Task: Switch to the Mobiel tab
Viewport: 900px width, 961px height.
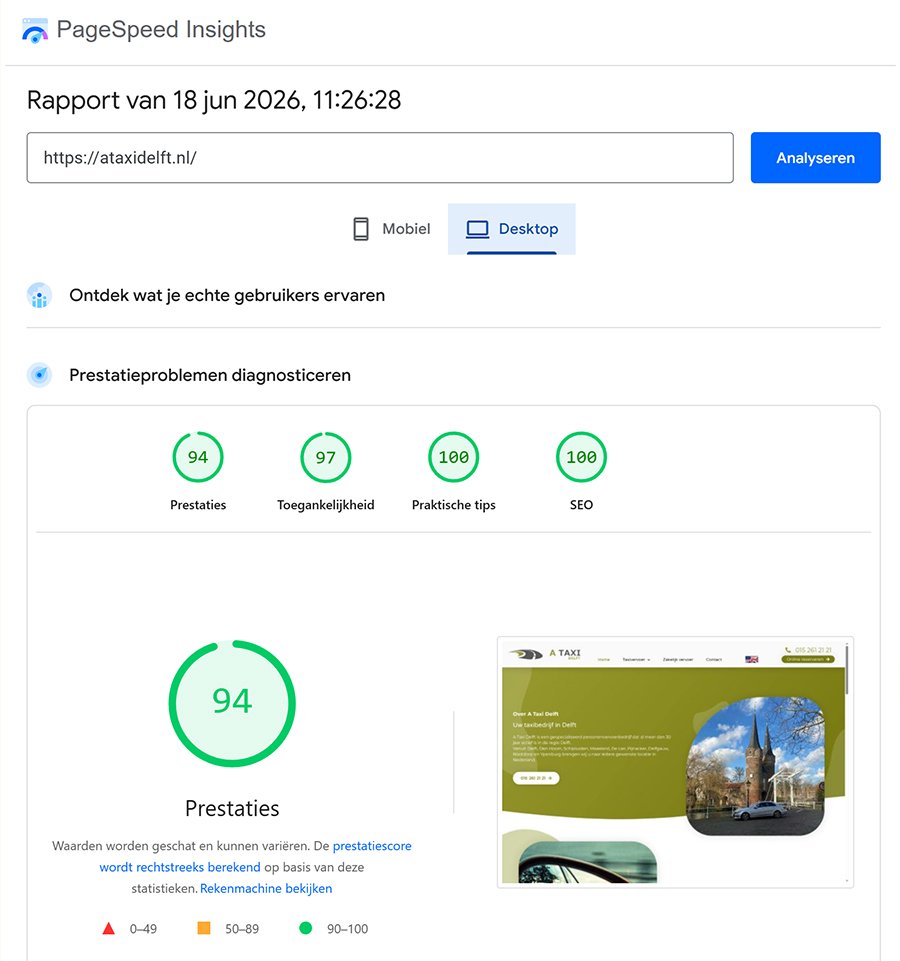Action: (x=392, y=229)
